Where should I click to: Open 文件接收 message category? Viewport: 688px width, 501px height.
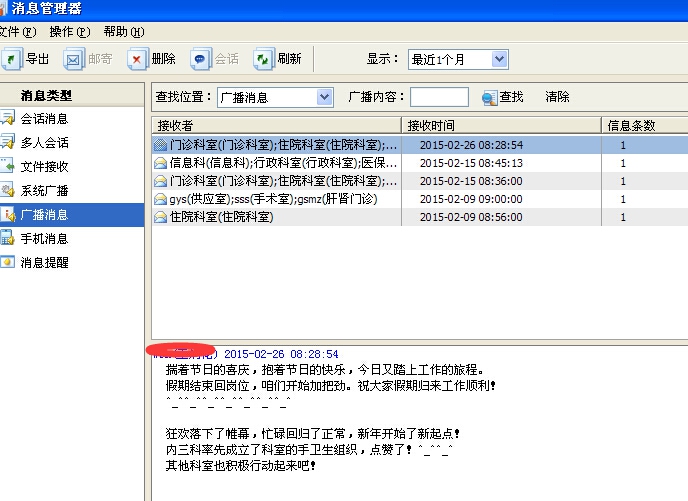point(44,167)
